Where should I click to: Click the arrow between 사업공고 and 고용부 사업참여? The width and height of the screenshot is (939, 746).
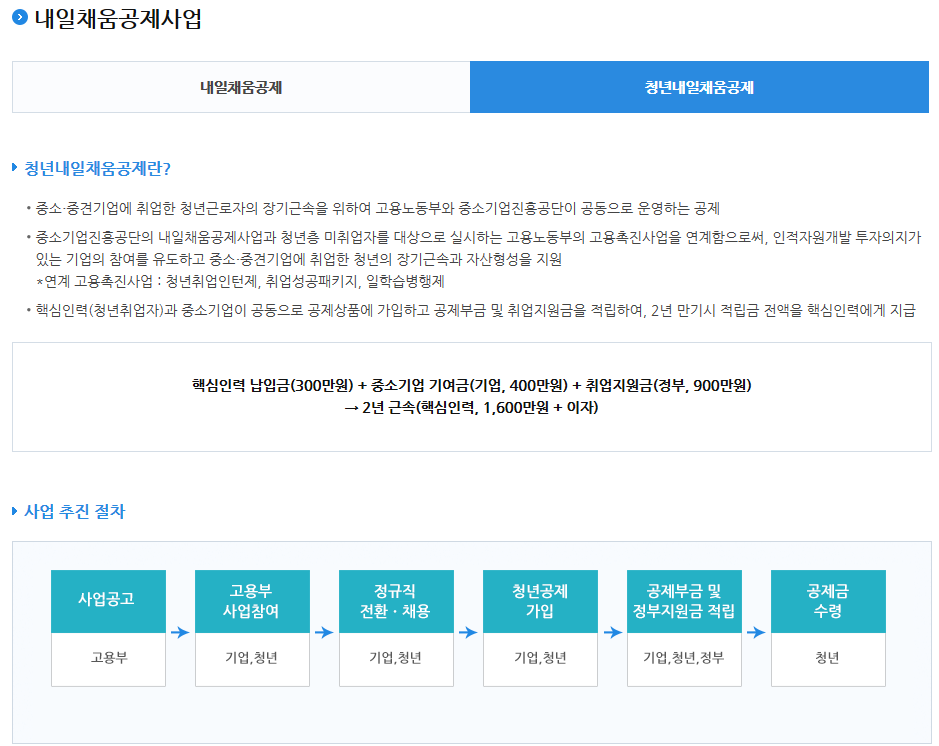[180, 632]
